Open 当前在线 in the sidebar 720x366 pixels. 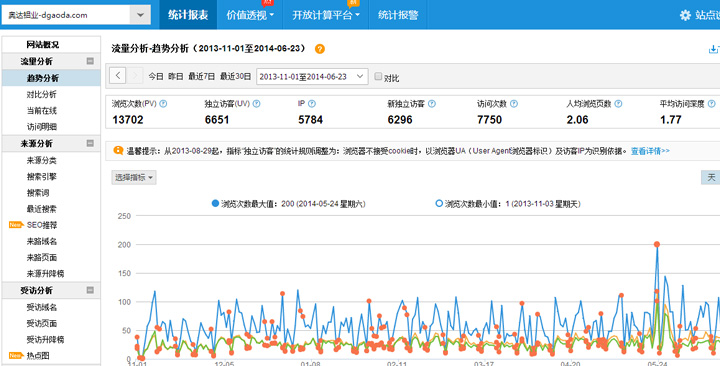point(41,111)
